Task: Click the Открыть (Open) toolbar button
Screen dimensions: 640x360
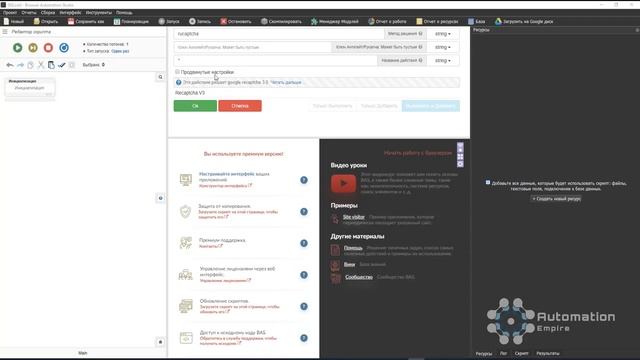Action: 46,21
